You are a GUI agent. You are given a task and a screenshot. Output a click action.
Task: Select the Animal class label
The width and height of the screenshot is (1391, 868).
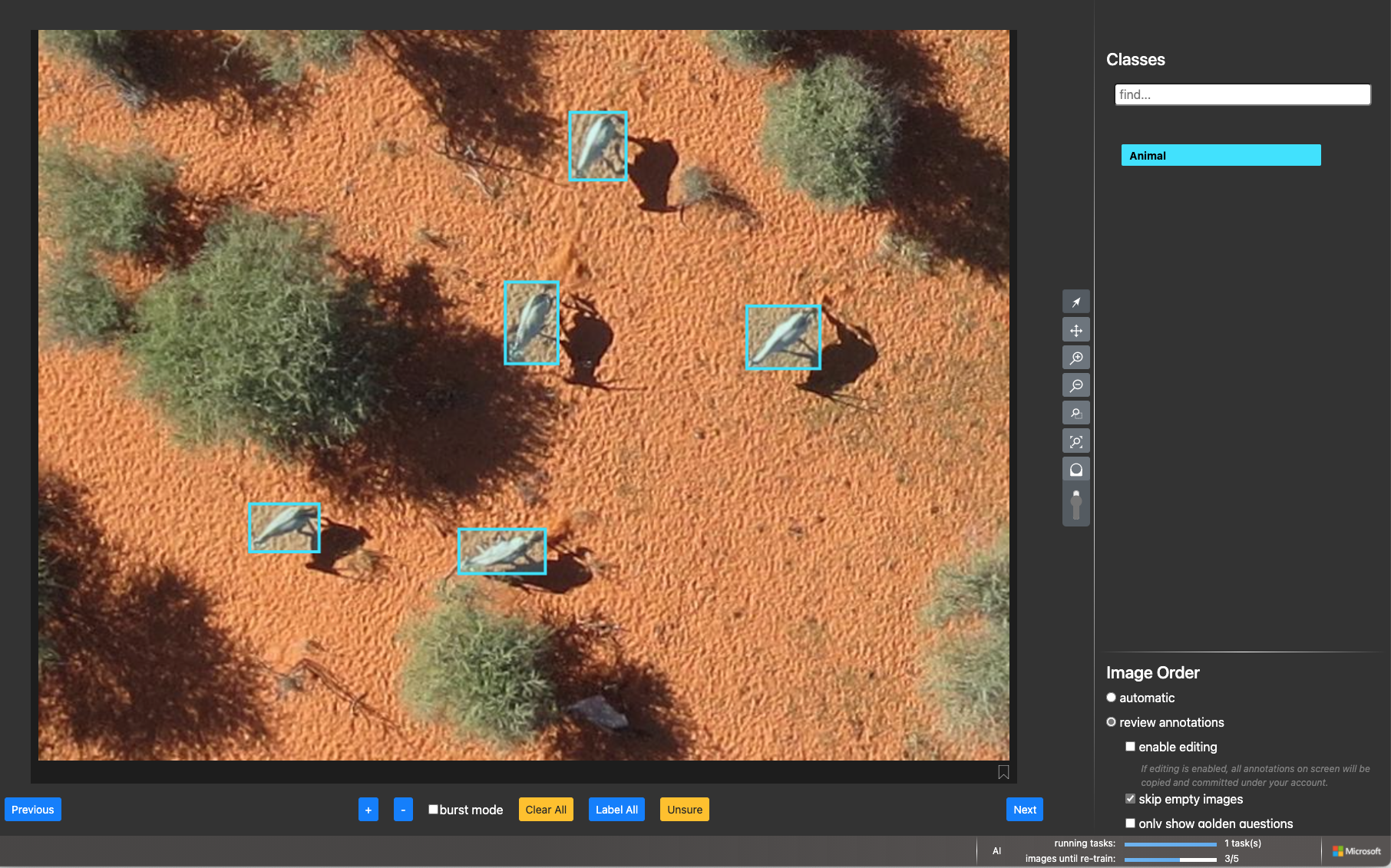1221,155
